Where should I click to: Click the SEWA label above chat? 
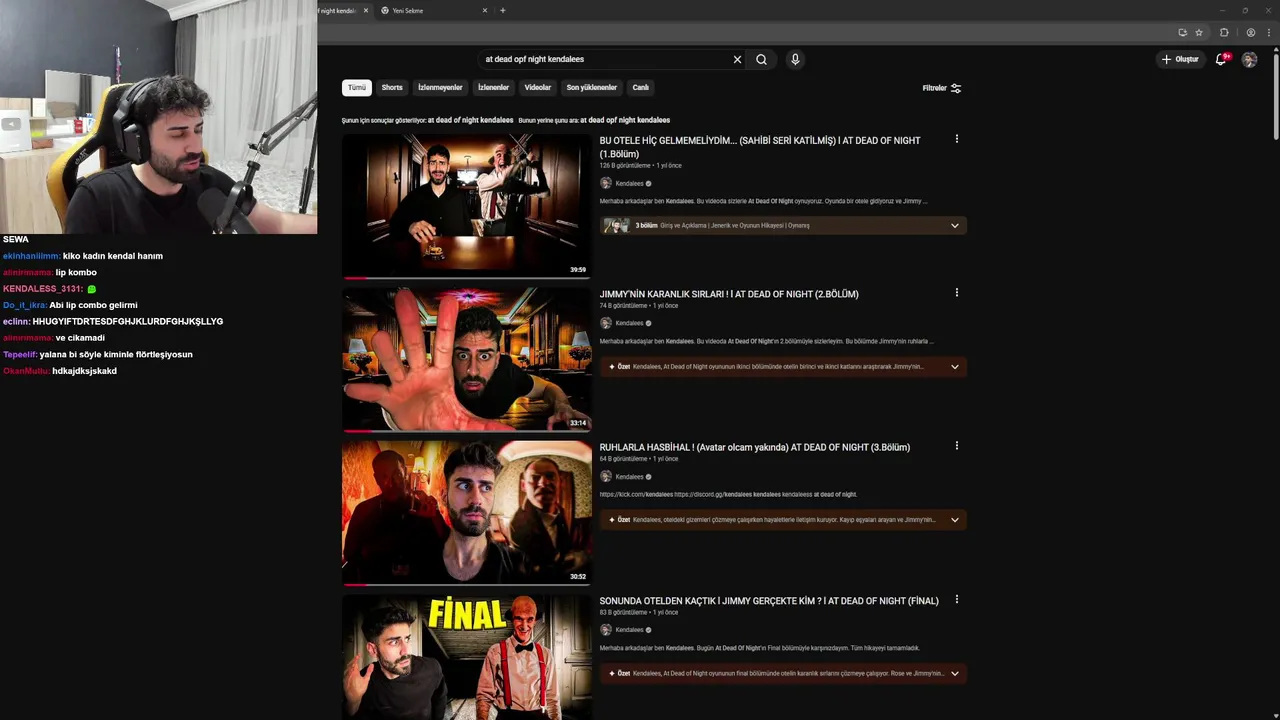(x=16, y=240)
